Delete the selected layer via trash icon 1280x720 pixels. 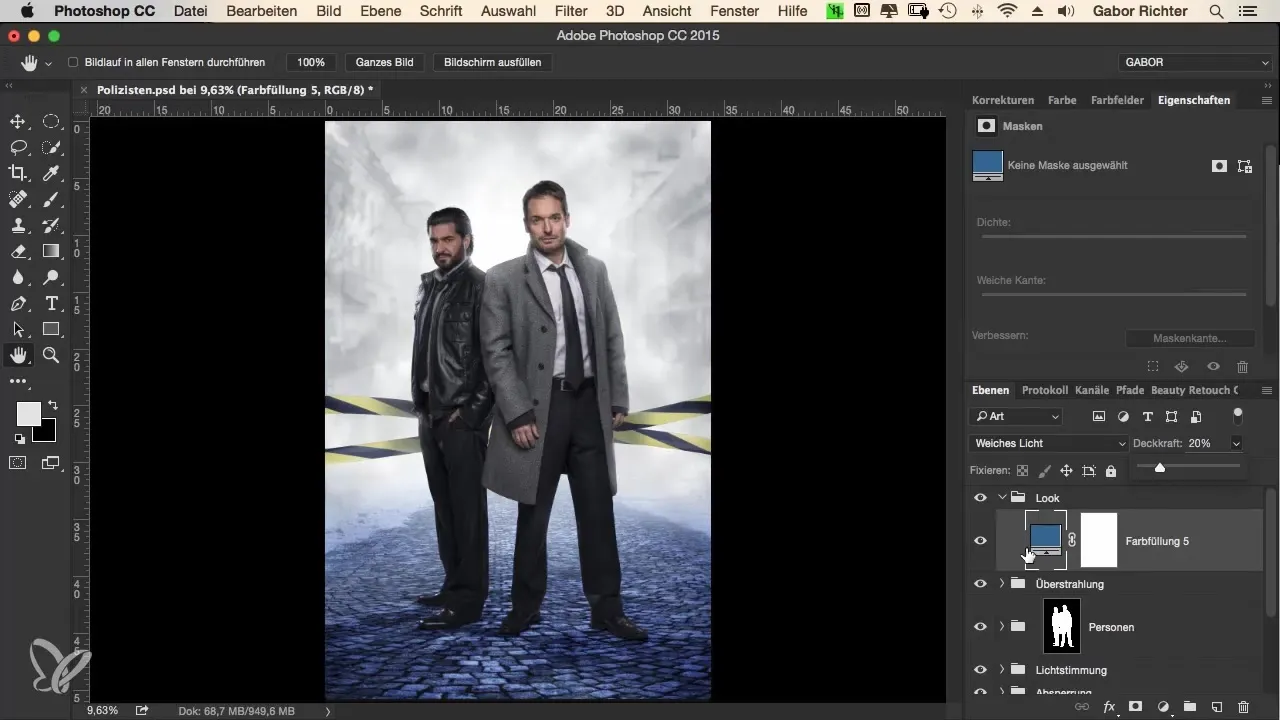tap(1243, 706)
